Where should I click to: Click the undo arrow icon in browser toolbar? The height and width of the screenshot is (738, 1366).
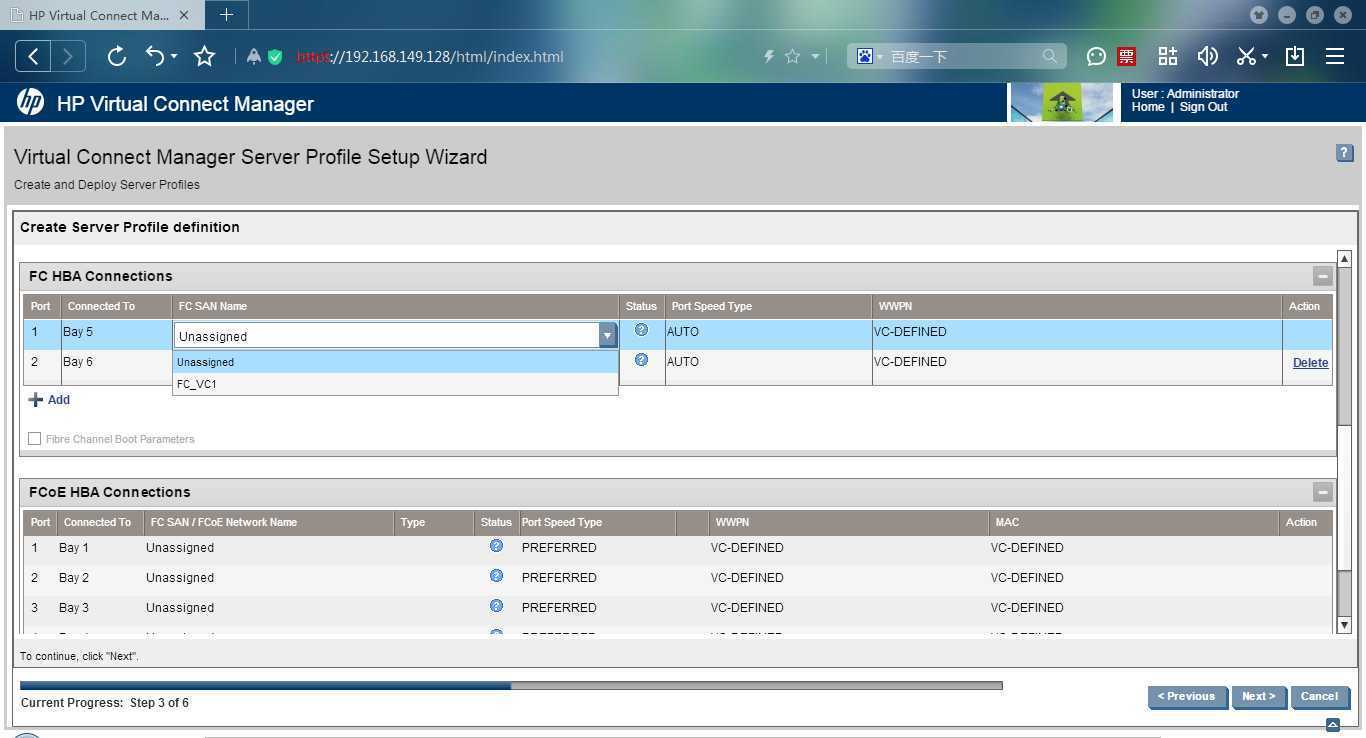point(154,56)
